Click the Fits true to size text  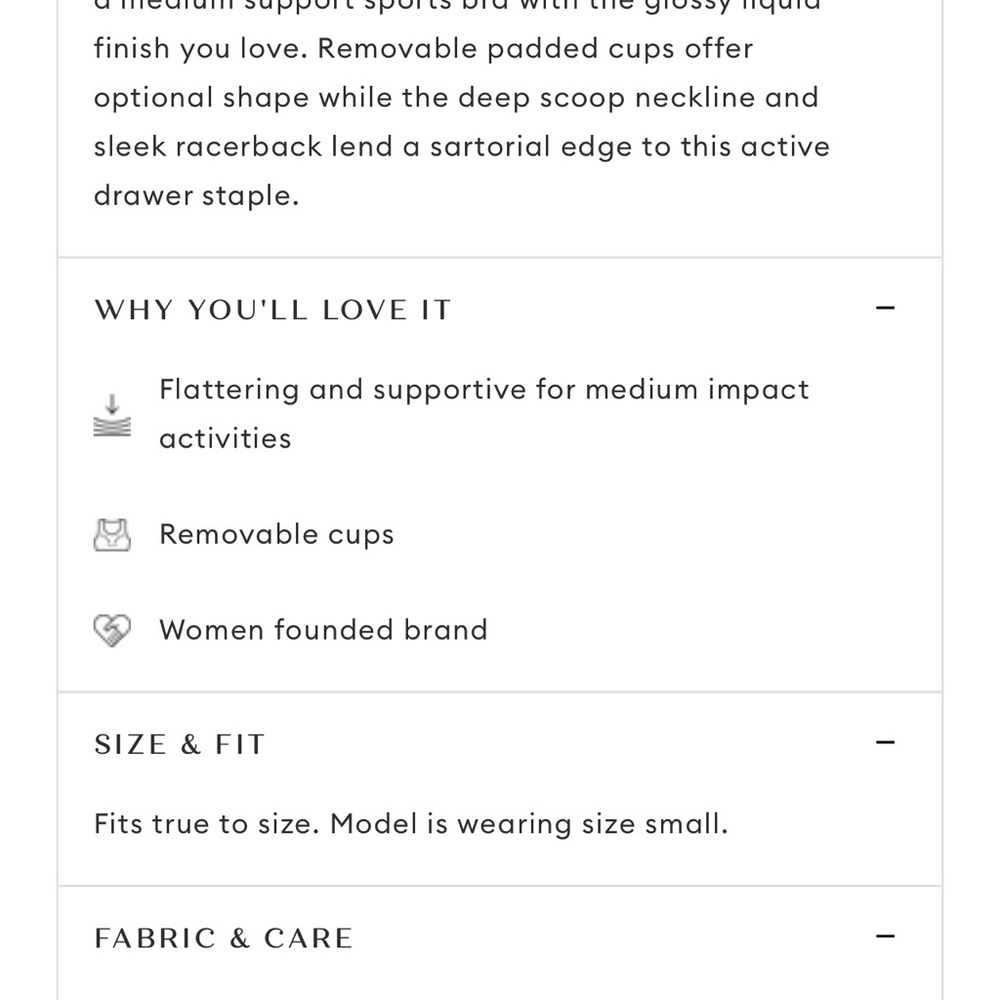411,824
